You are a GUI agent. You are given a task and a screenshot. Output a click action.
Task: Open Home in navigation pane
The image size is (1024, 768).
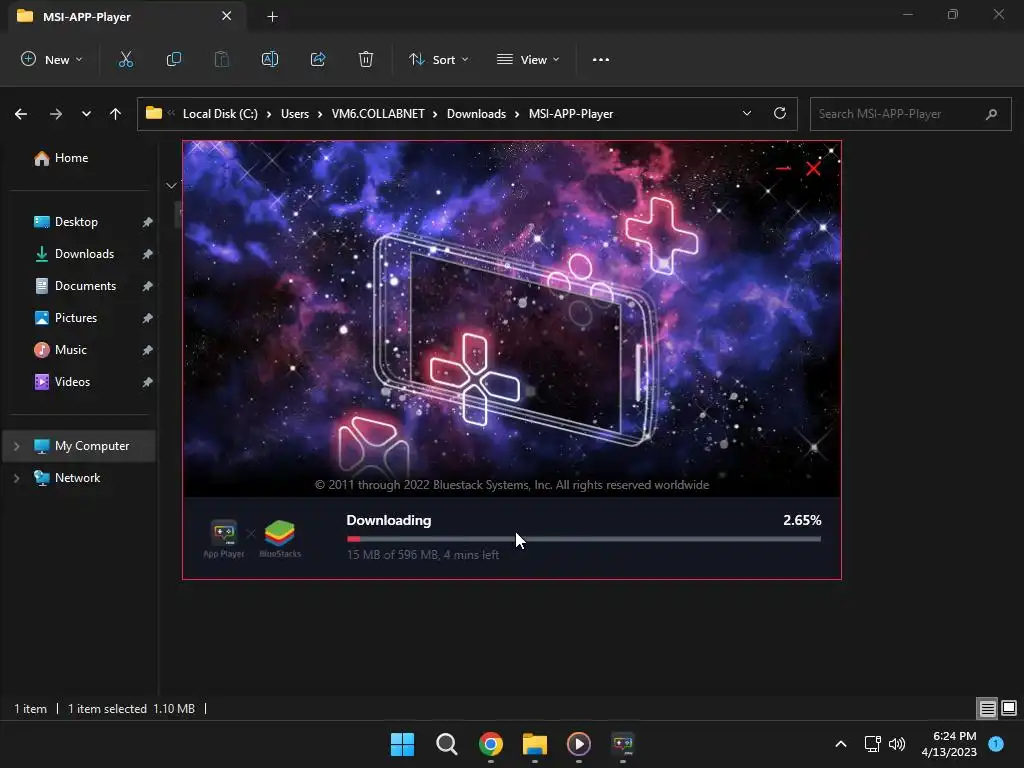[61, 158]
